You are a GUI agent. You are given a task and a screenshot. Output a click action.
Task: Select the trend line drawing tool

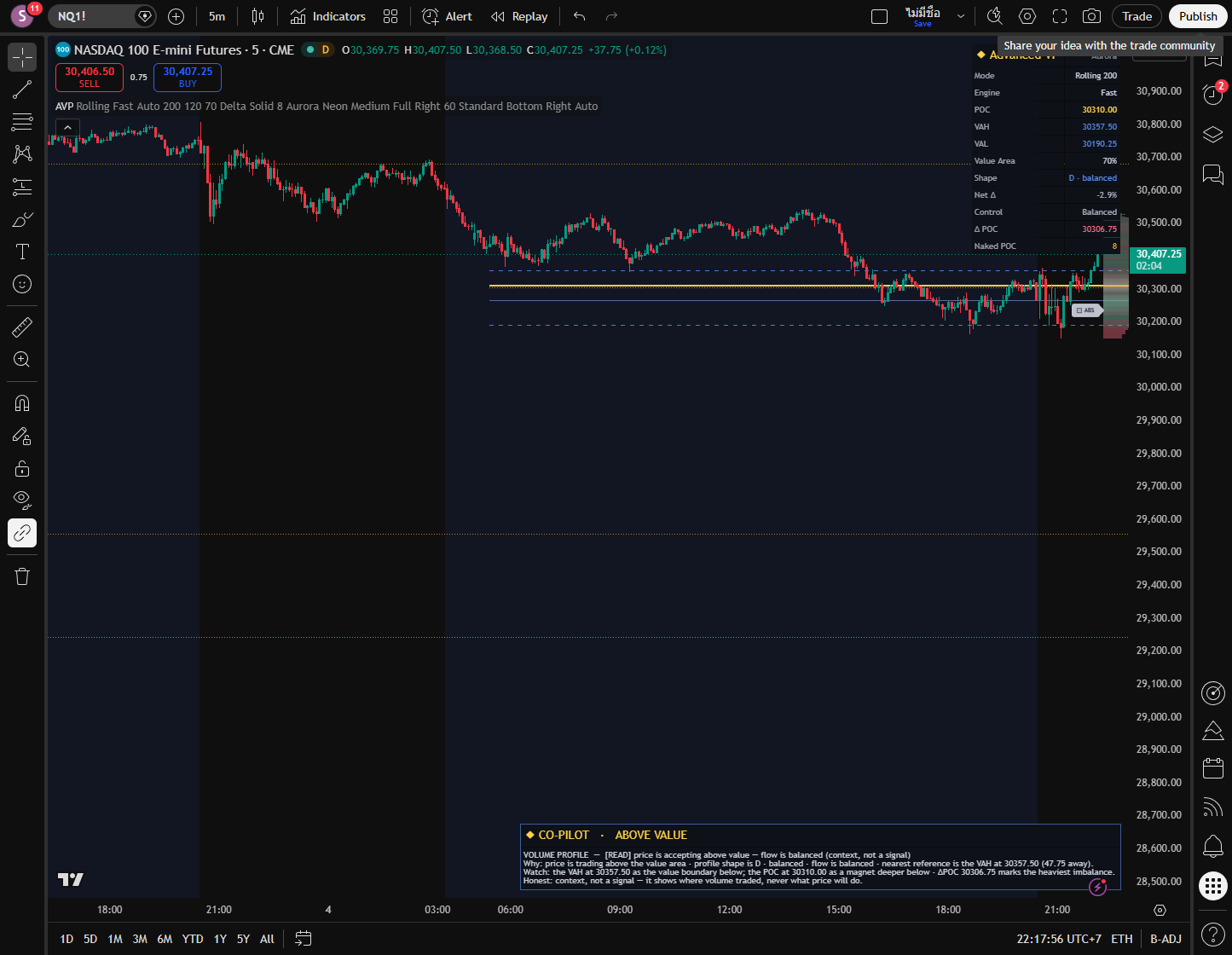coord(22,90)
